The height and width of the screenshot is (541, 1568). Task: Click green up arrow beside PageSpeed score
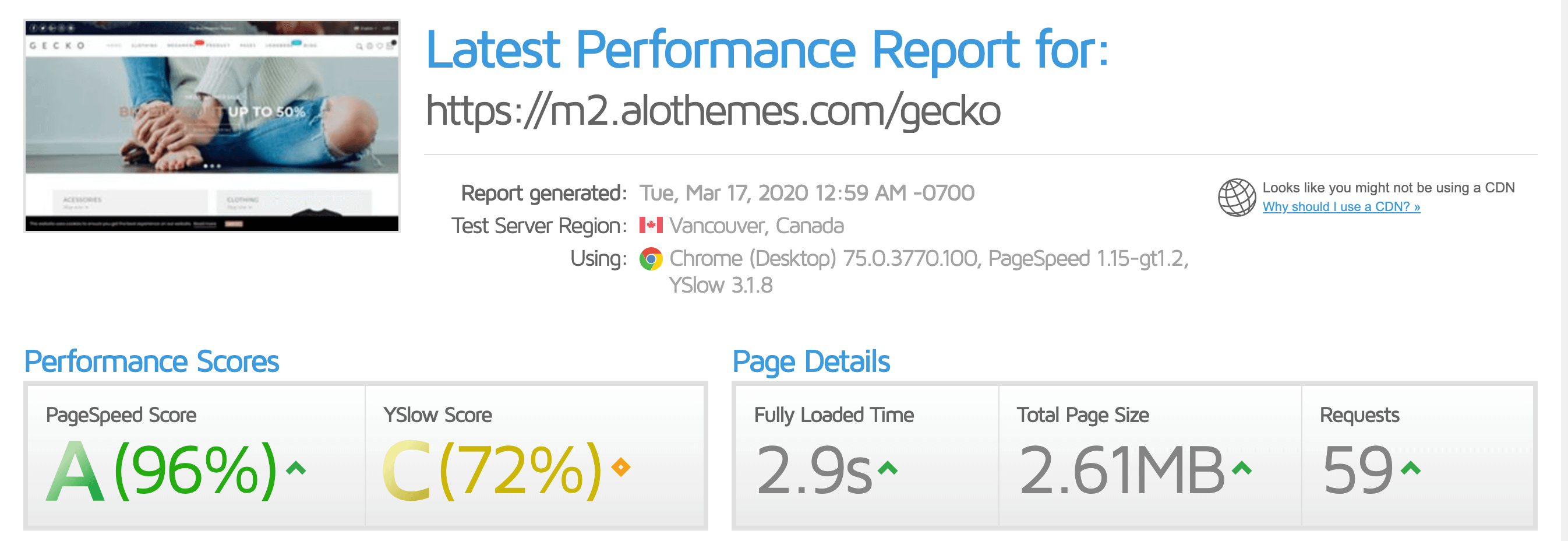tap(296, 468)
